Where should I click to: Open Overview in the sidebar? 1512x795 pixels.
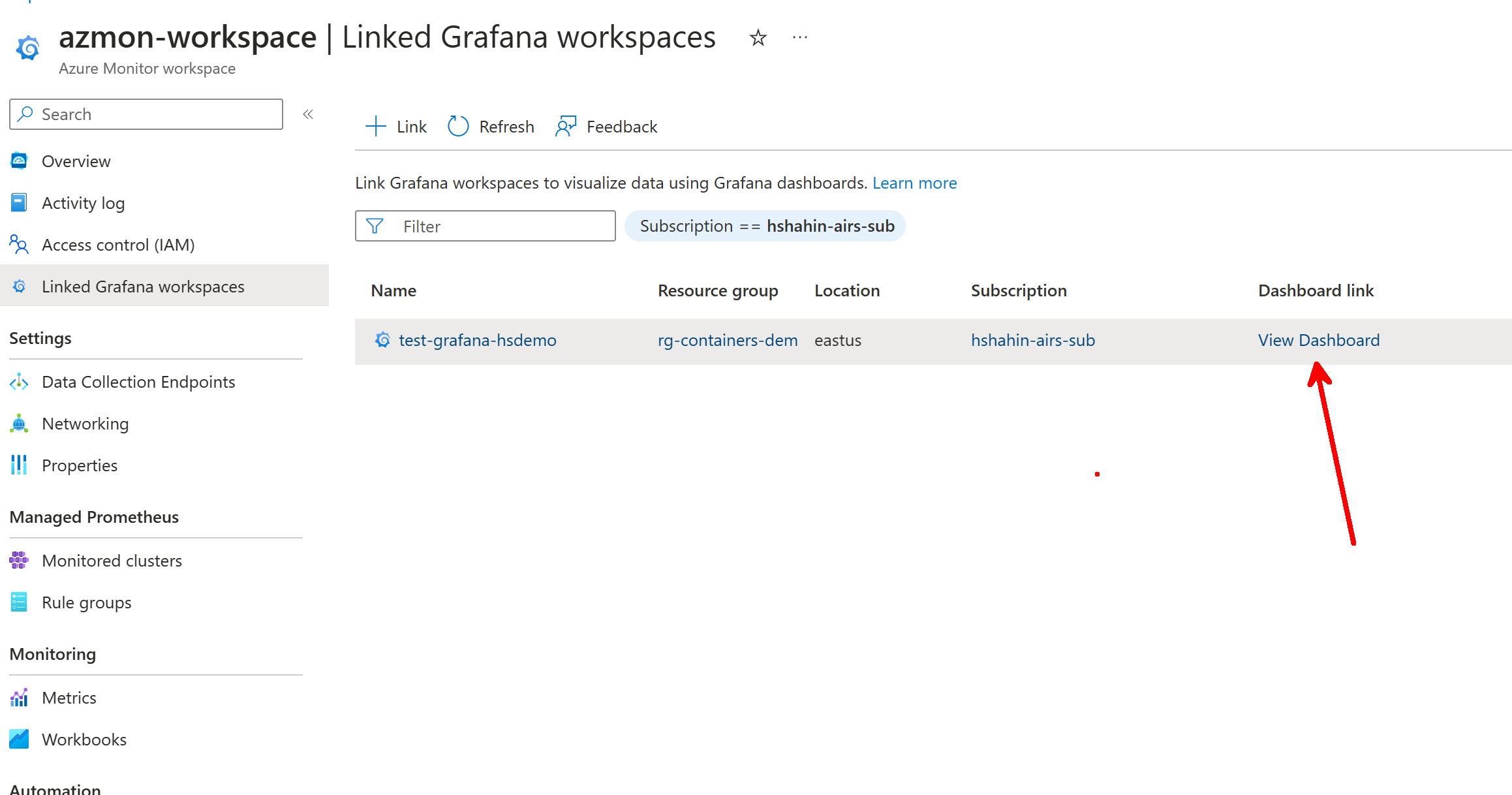(76, 161)
